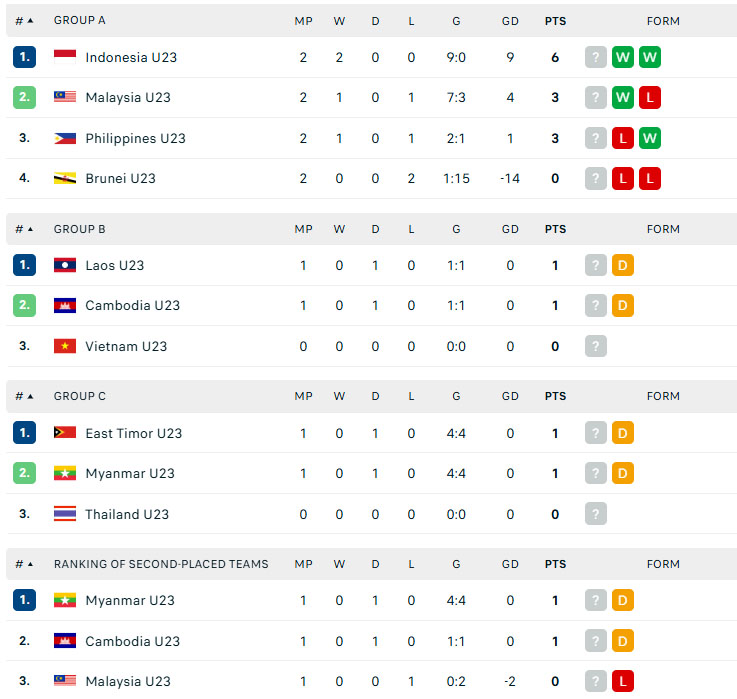Click Philippines U23 red L form badge

(x=623, y=138)
